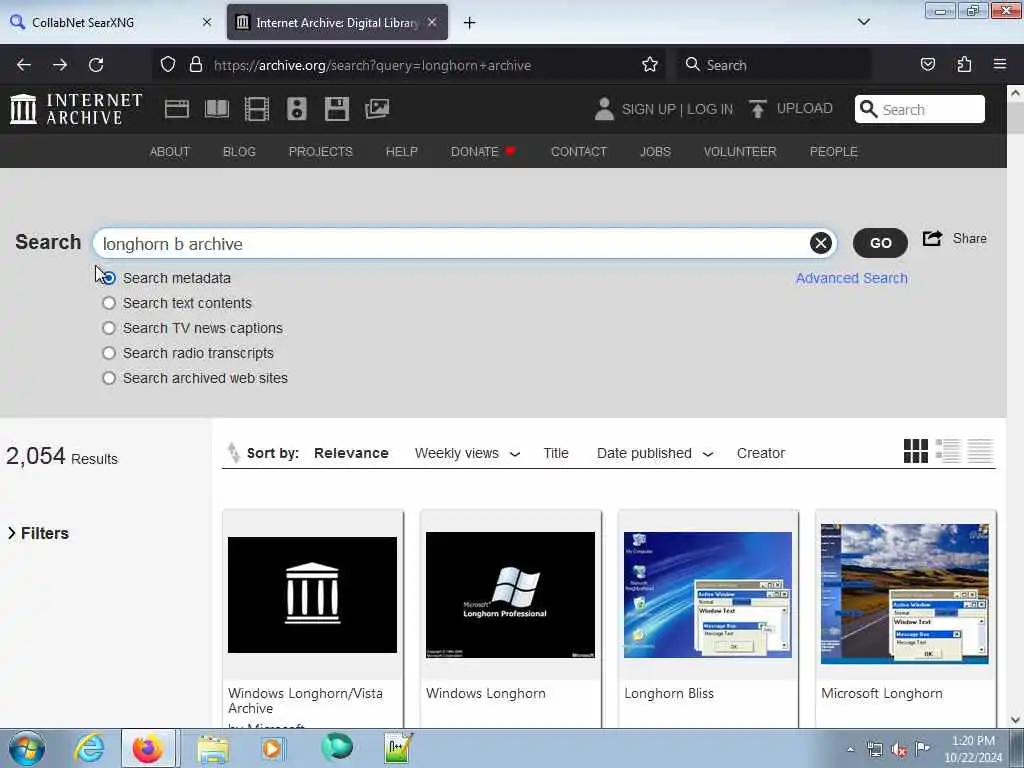Open the VOLUNTEER menu item
The image size is (1024, 768).
pyautogui.click(x=740, y=152)
